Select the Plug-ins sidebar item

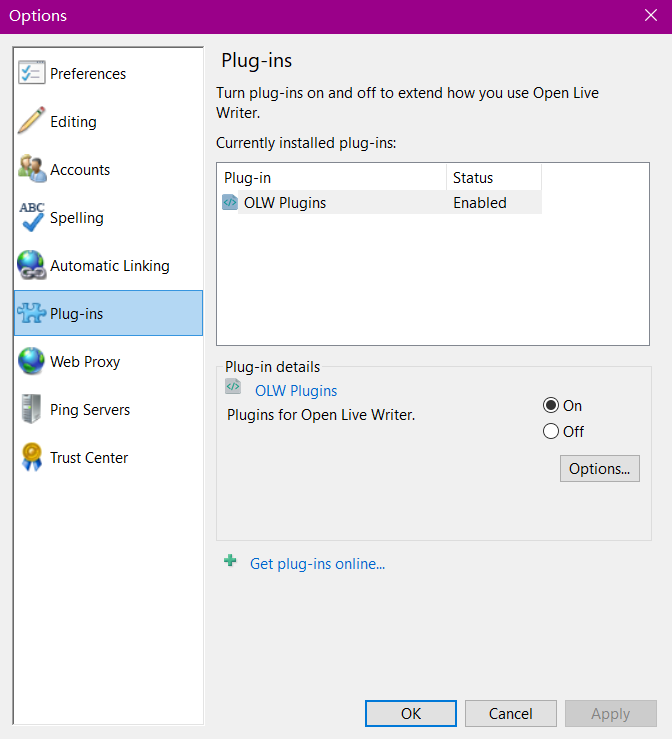click(109, 313)
